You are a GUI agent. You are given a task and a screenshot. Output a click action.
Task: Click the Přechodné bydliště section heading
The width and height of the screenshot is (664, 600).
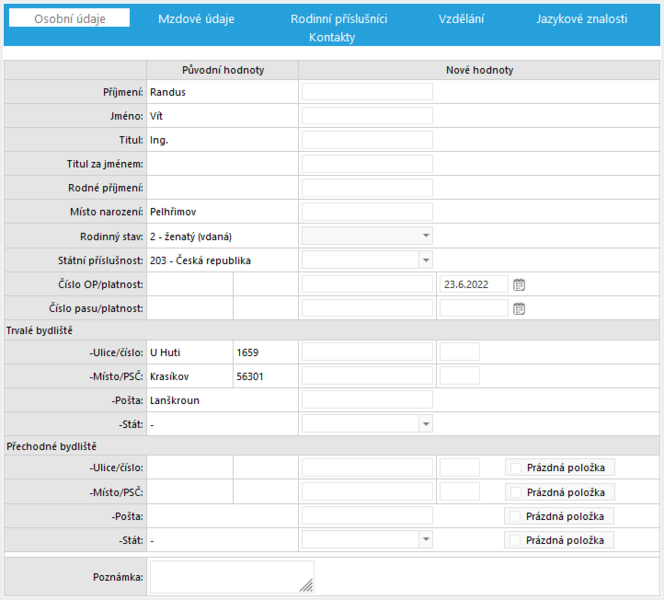pyautogui.click(x=51, y=446)
